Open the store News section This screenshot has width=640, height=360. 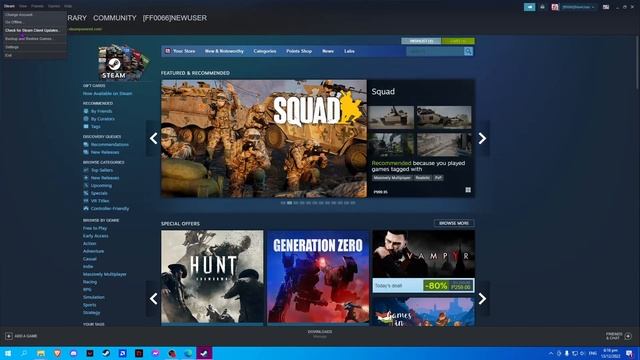(328, 51)
